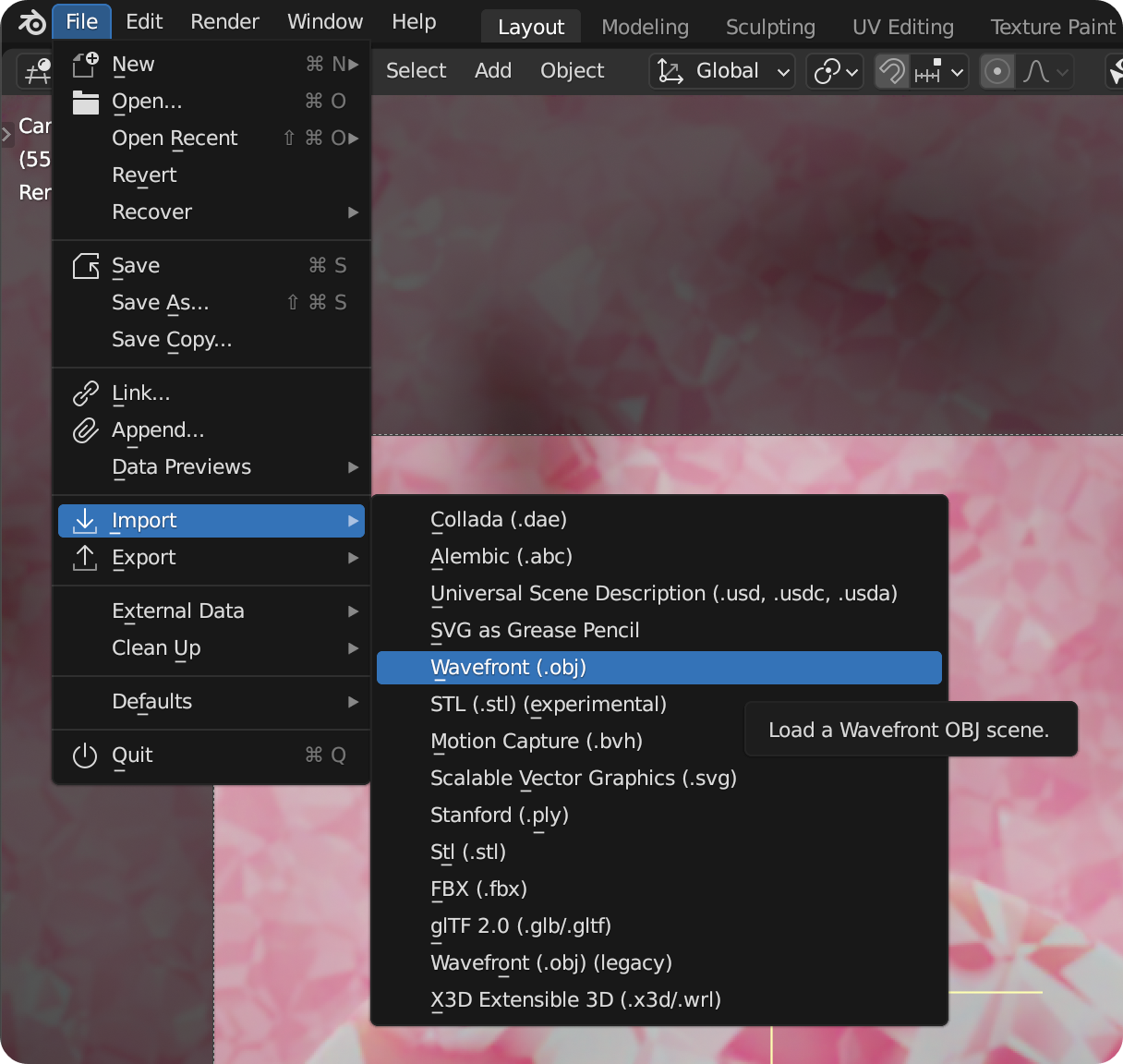Image resolution: width=1123 pixels, height=1064 pixels.
Task: Open snapping increment options dropdown
Action: click(939, 71)
